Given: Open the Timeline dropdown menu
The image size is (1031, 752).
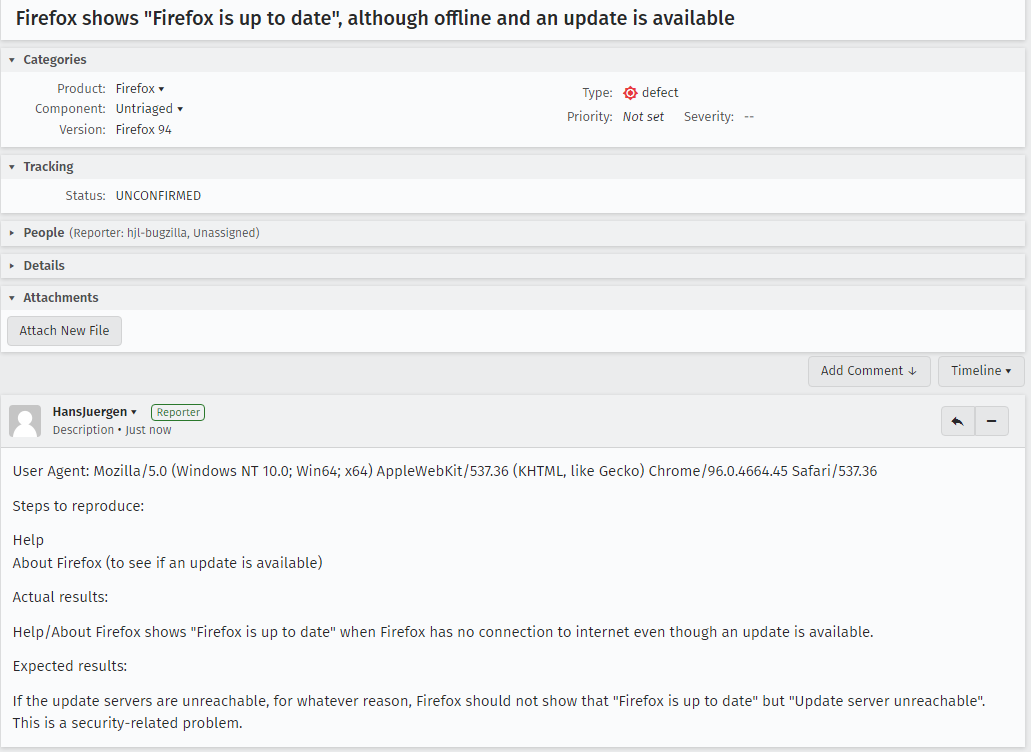Looking at the screenshot, I should [x=980, y=371].
